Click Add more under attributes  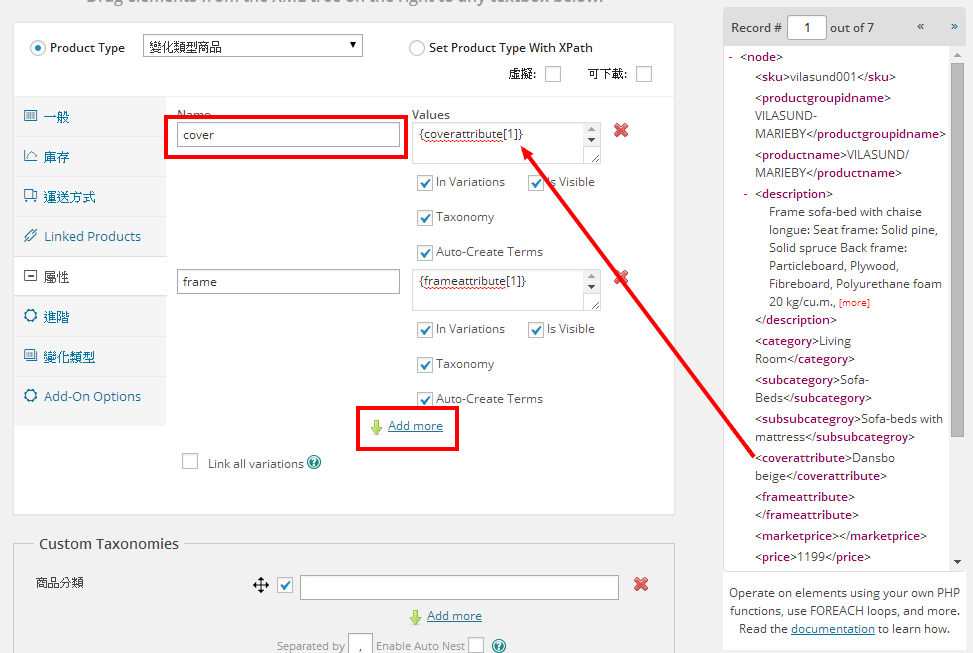click(414, 426)
